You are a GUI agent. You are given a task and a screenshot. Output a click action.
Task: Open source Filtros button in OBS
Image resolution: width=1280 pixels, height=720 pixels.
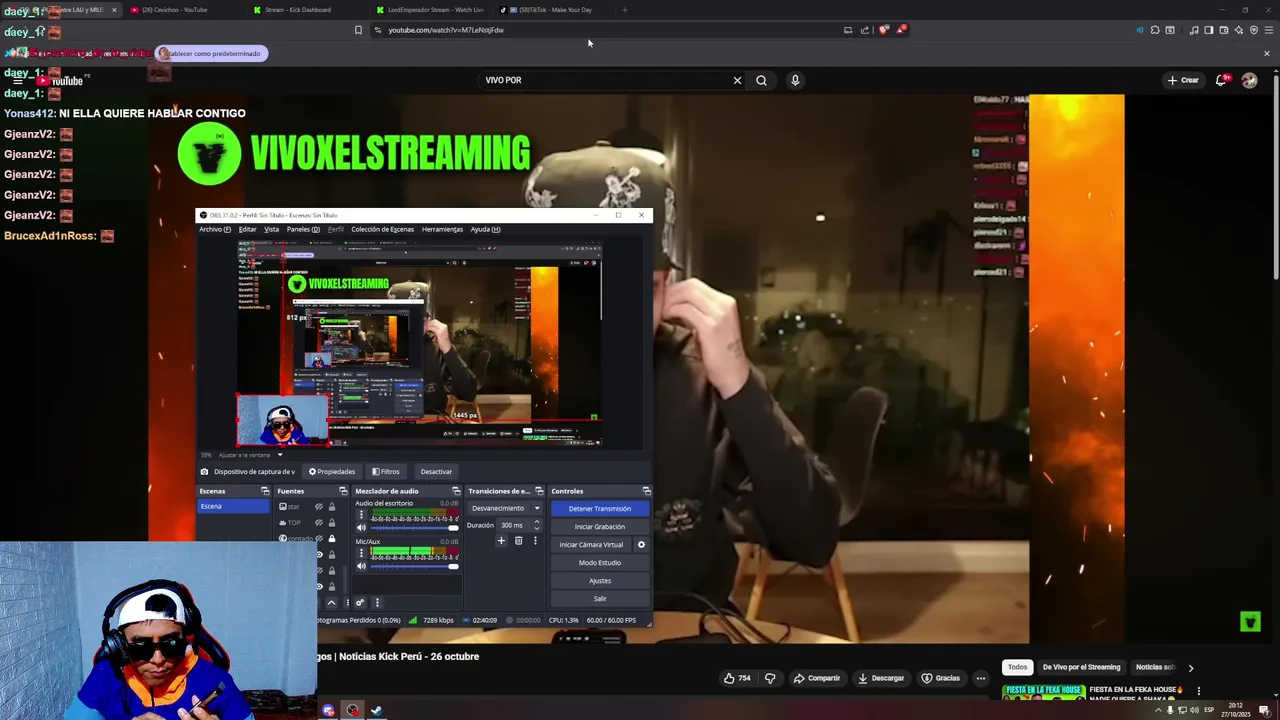386,472
